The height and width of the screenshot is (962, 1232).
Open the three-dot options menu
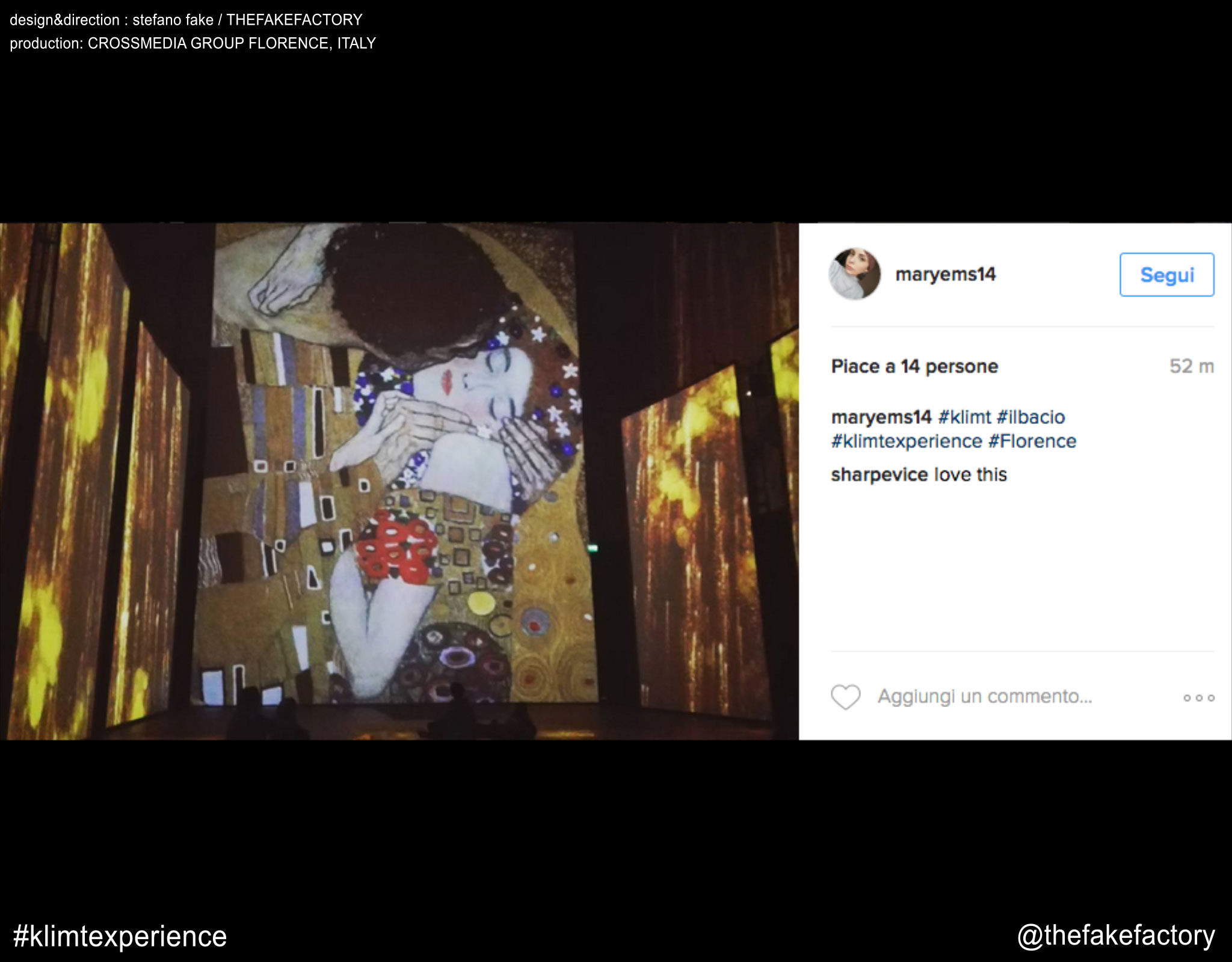point(1198,698)
